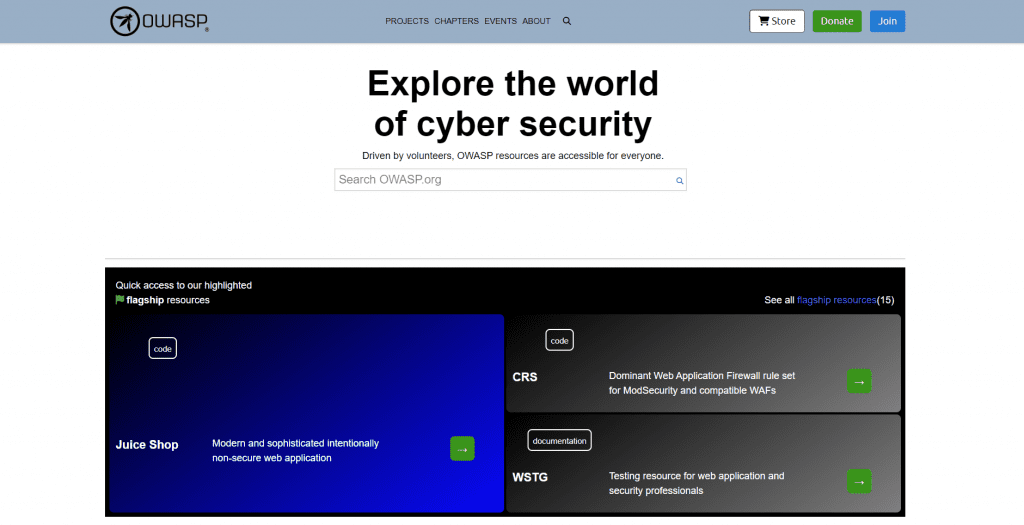Click the green Donate button
This screenshot has height=525, width=1024.
(x=837, y=21)
